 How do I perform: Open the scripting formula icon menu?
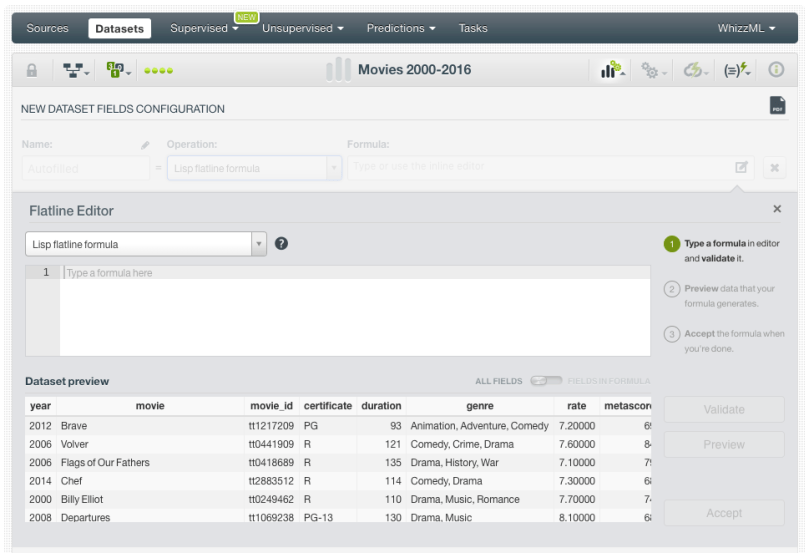coord(737,70)
